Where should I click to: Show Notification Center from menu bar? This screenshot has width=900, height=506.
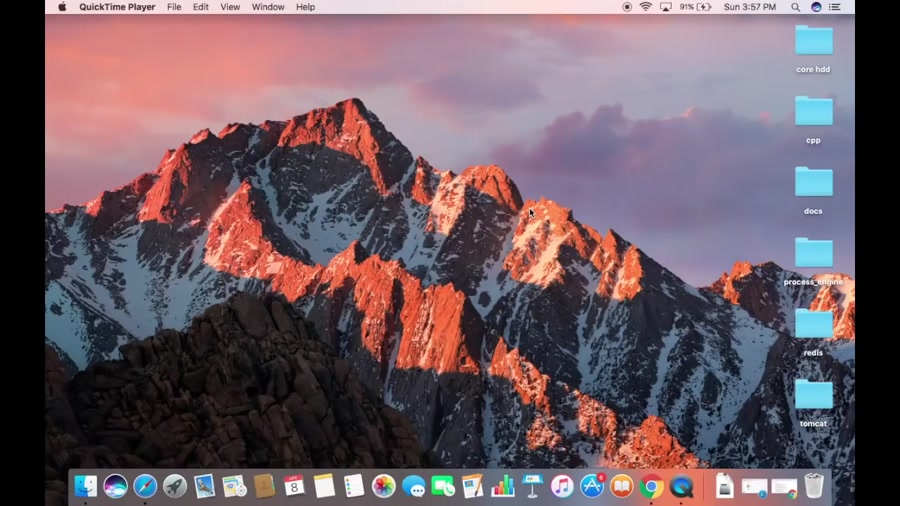tap(834, 7)
